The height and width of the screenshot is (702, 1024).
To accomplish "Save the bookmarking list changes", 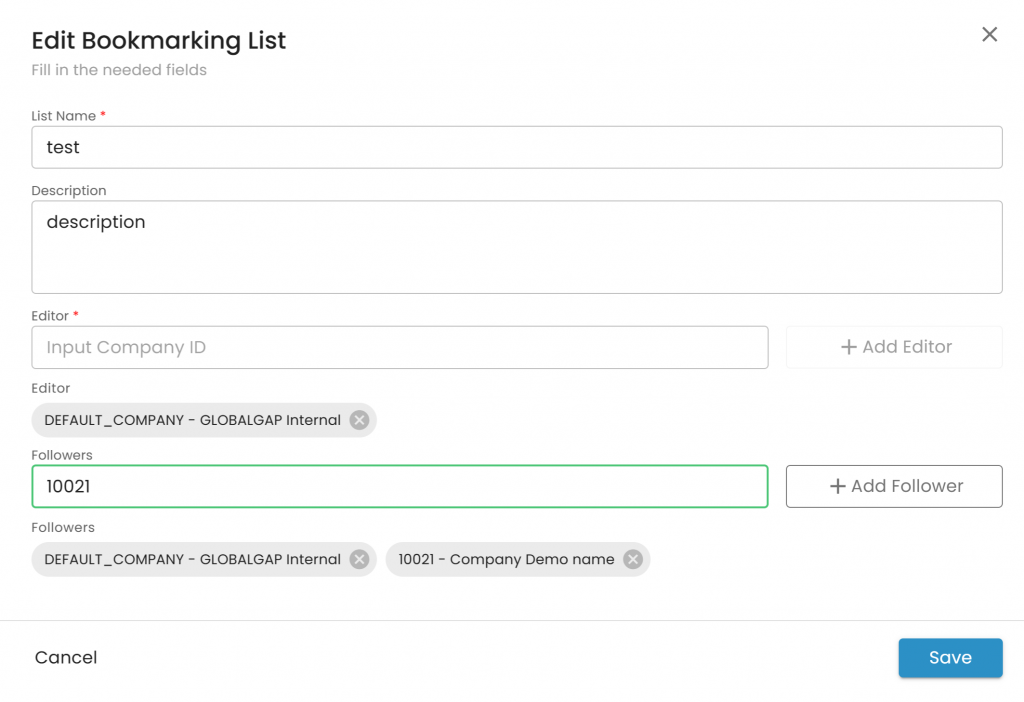I will tap(949, 658).
